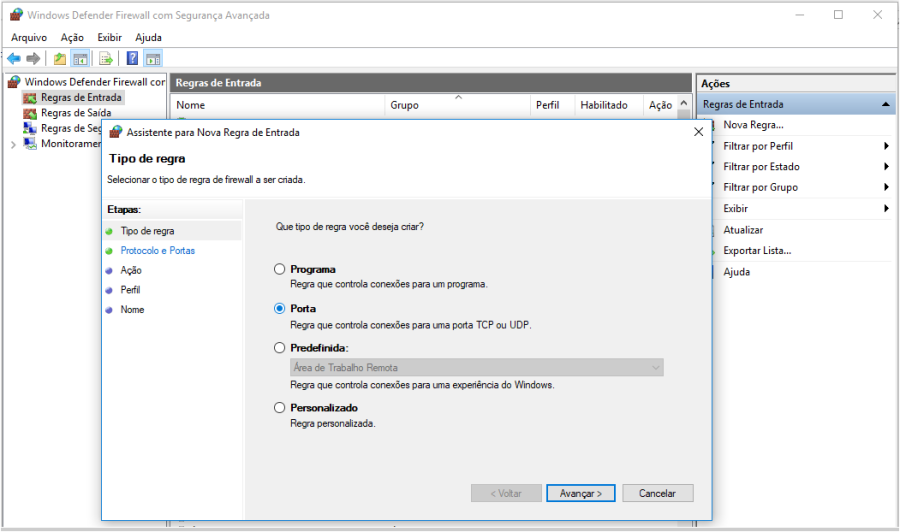Screen dimensions: 900x532
Task: Click the back arrow toolbar icon
Action: click(x=14, y=58)
